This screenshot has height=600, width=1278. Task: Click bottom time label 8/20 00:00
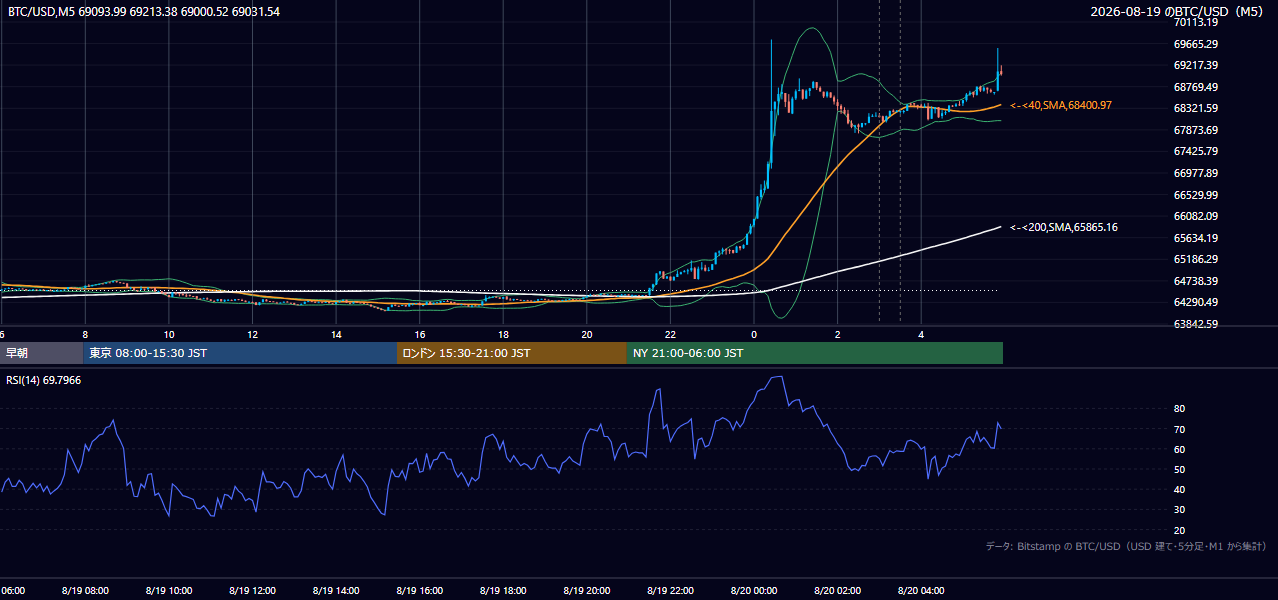tap(754, 591)
